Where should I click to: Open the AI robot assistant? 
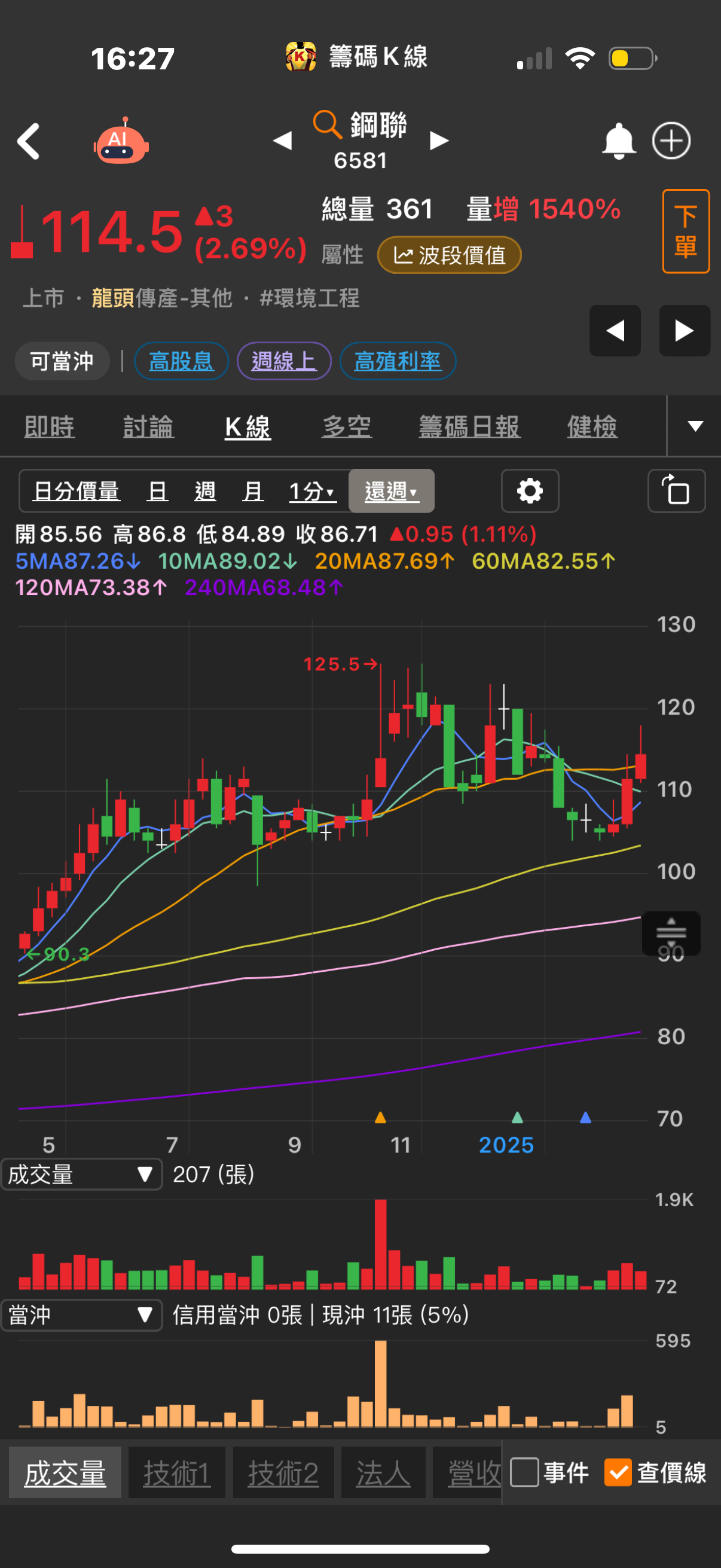pyautogui.click(x=121, y=141)
